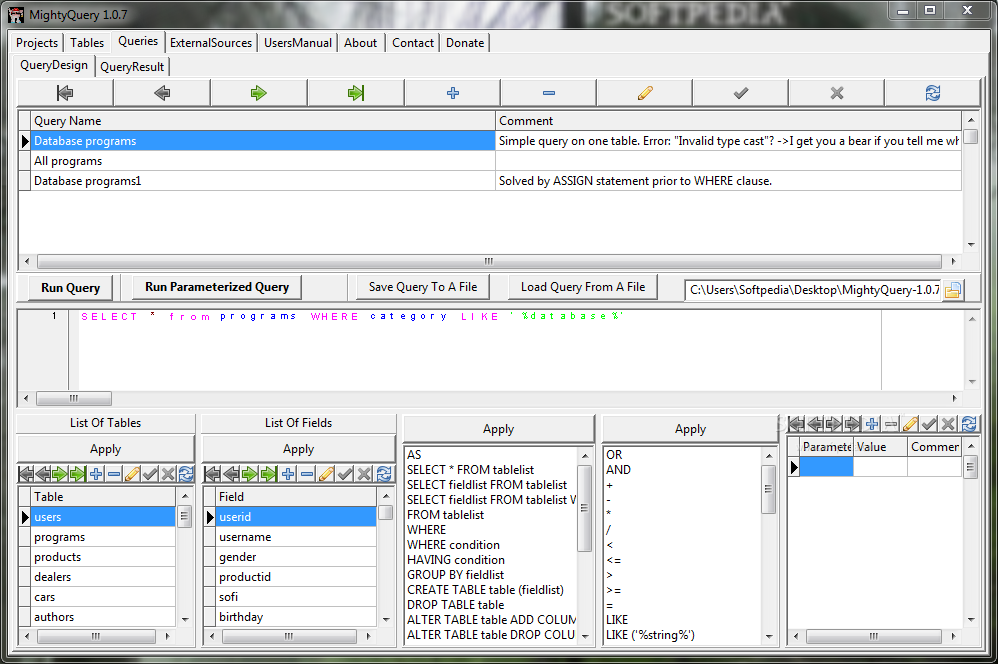This screenshot has width=998, height=664.
Task: Browse for query file with folder icon
Action: click(953, 290)
